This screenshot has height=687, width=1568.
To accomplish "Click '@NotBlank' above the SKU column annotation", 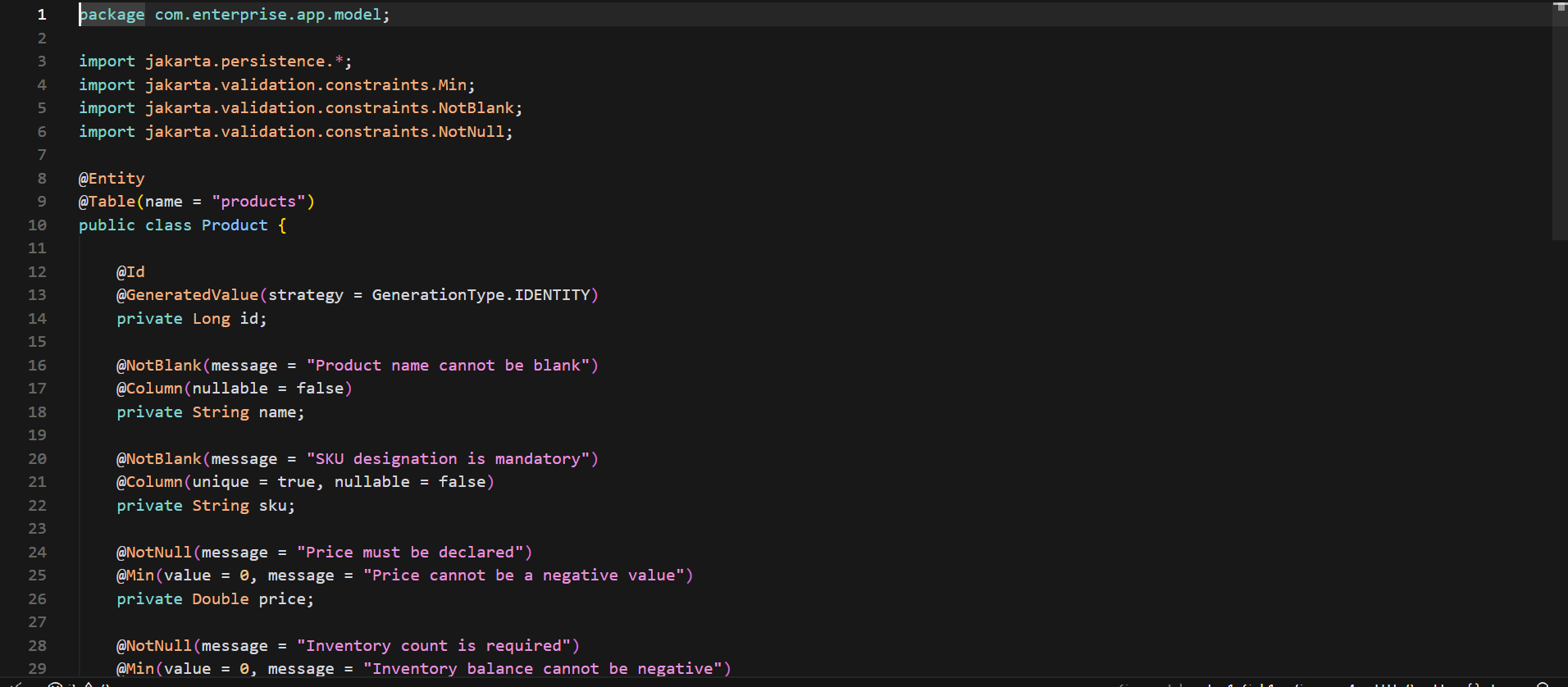I will [159, 459].
